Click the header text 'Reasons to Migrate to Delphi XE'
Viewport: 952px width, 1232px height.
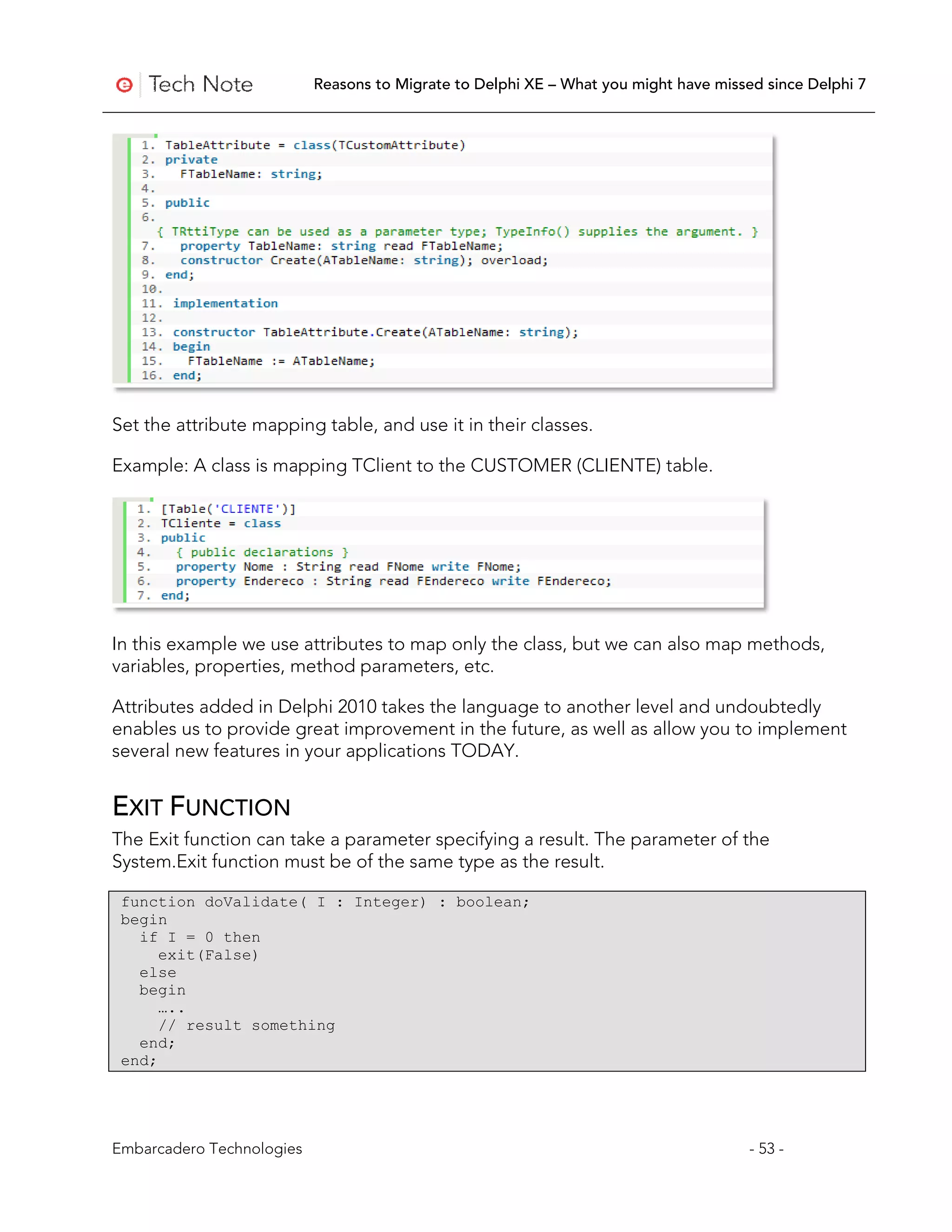coord(429,84)
